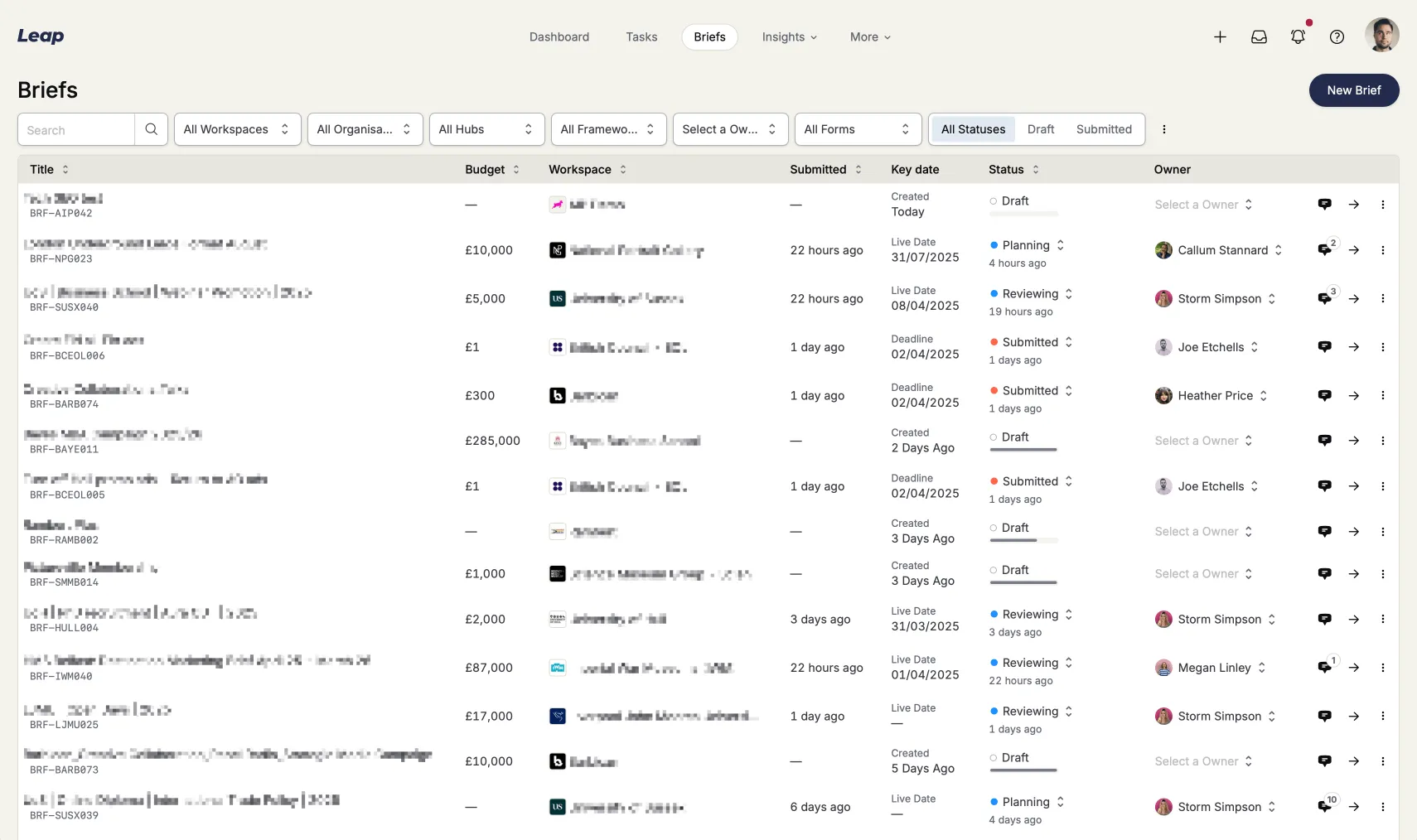
Task: Open comments for BRF-NPG023 brief
Action: click(x=1324, y=250)
